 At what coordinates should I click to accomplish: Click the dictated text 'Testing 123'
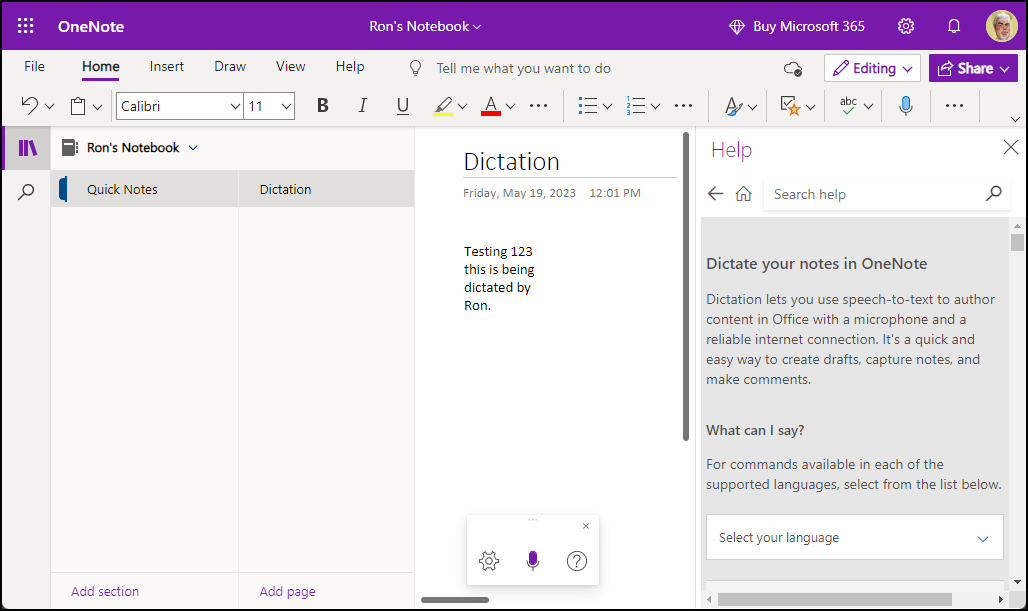(498, 252)
